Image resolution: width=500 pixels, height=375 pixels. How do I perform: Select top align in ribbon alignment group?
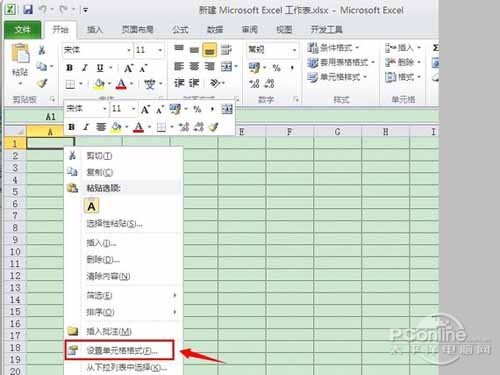(x=179, y=49)
